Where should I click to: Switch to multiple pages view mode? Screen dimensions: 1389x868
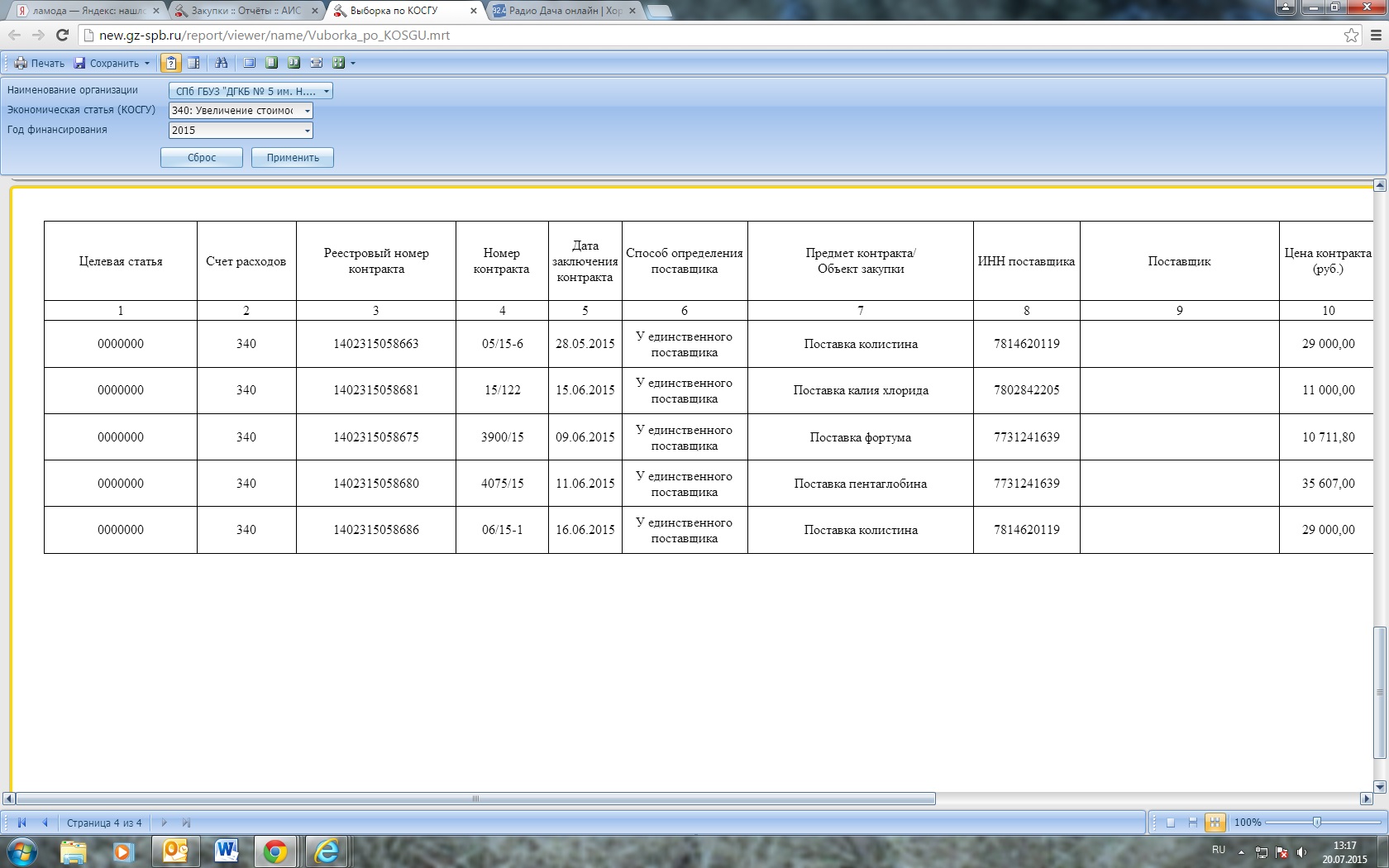pyautogui.click(x=1215, y=823)
